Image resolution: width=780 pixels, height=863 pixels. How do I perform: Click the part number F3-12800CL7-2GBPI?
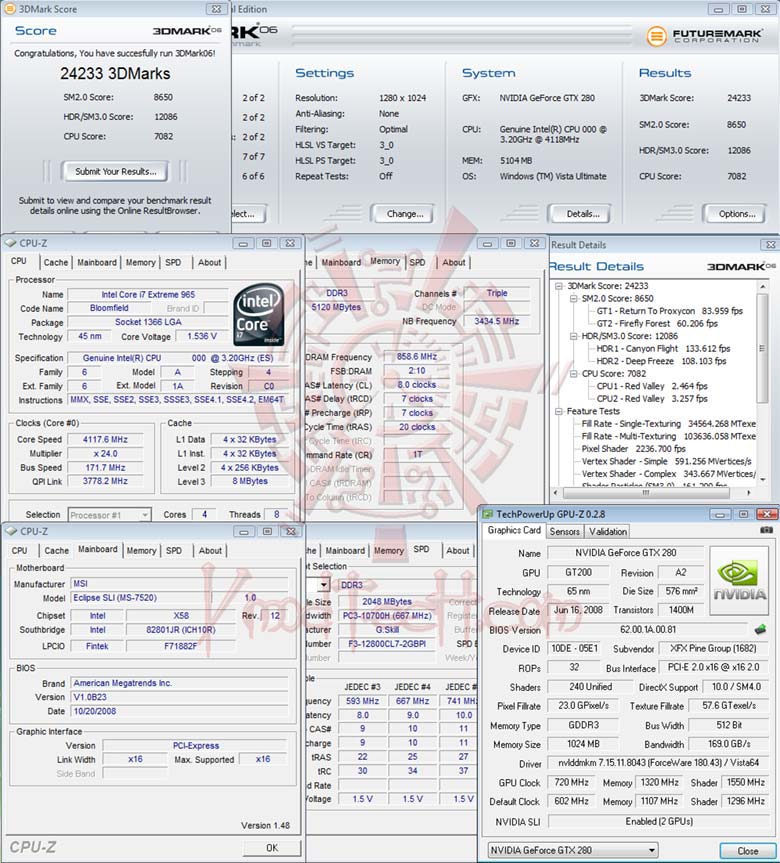pos(386,643)
